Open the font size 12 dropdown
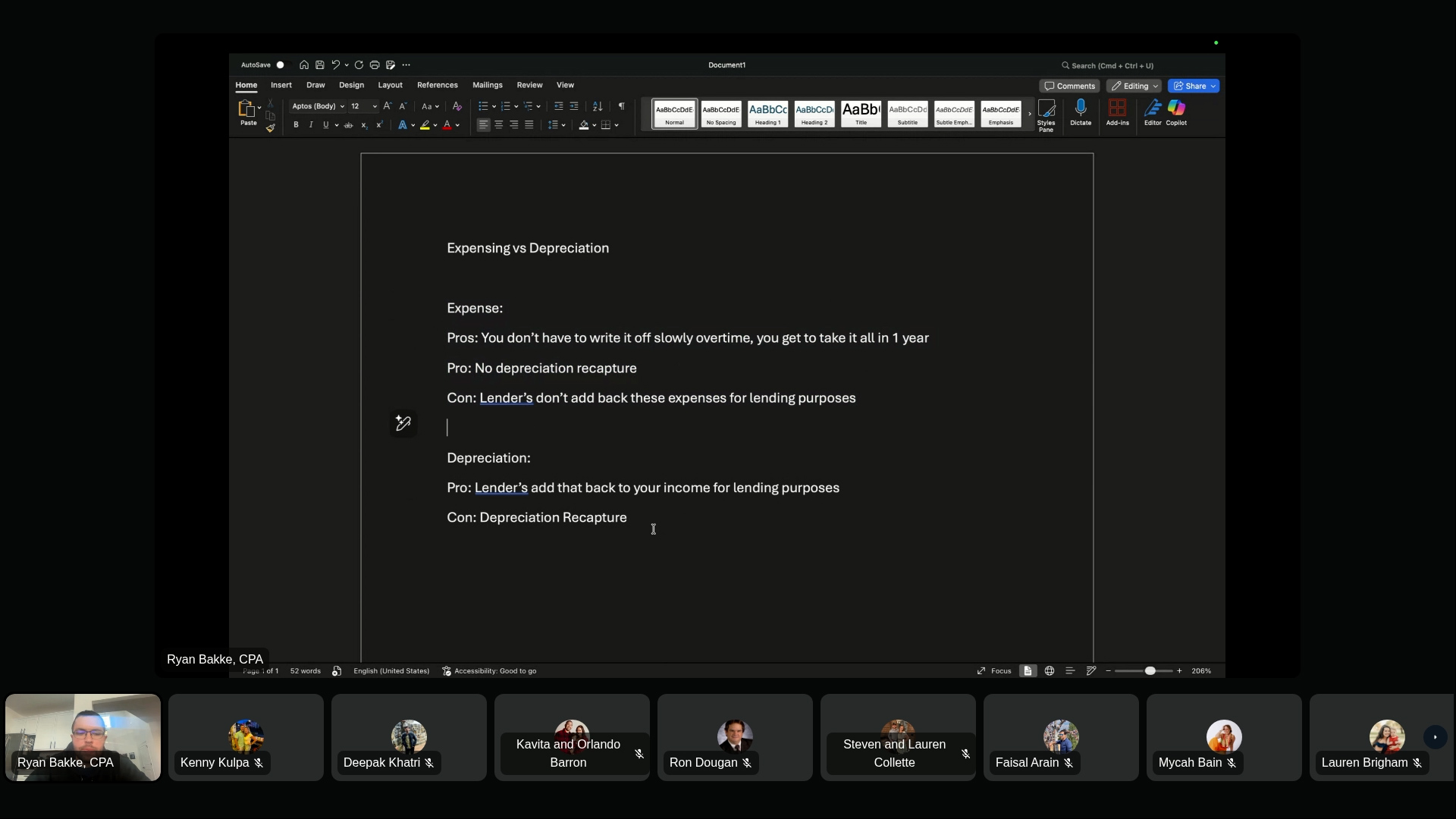 375,106
